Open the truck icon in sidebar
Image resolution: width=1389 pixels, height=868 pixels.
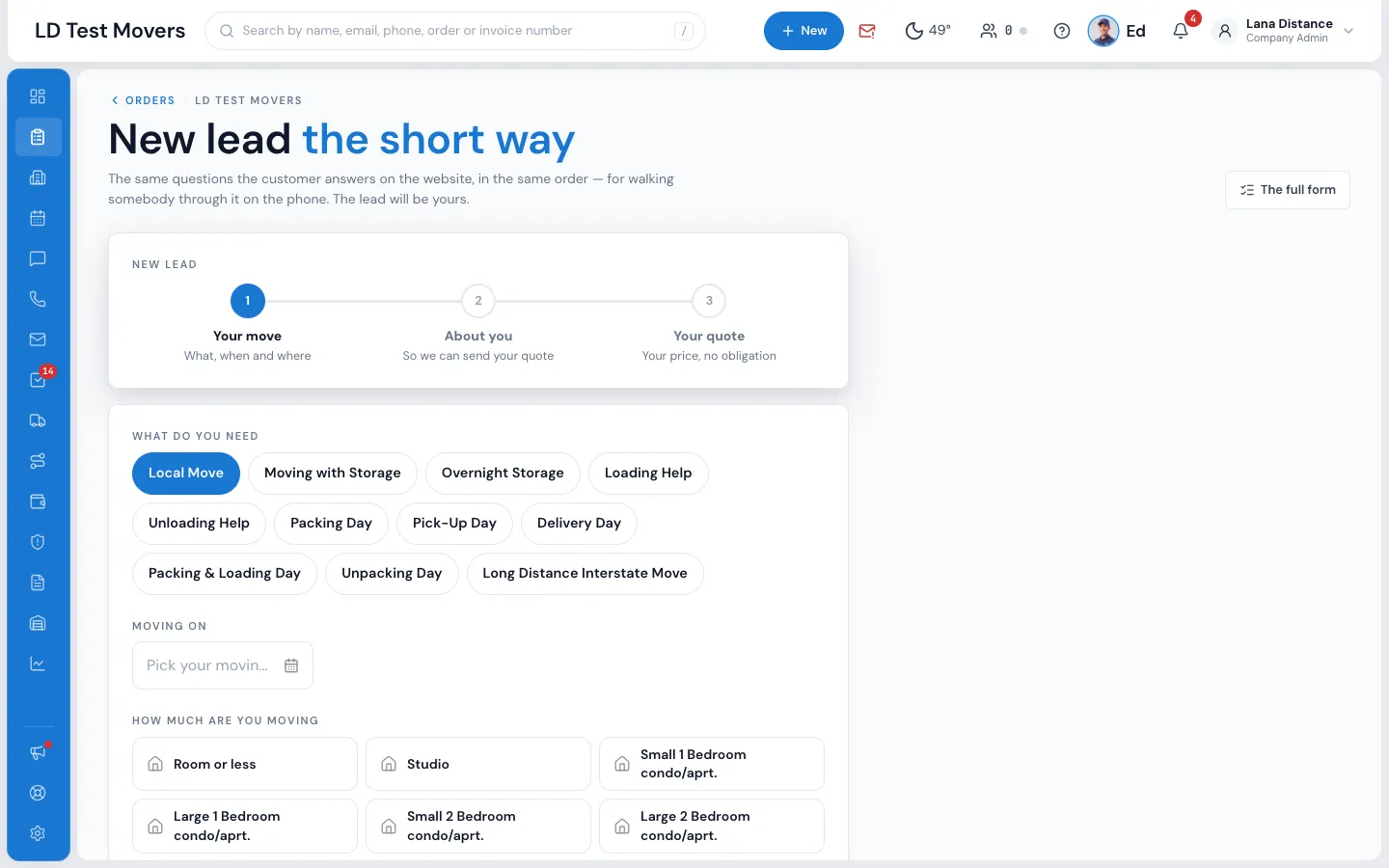pos(38,420)
